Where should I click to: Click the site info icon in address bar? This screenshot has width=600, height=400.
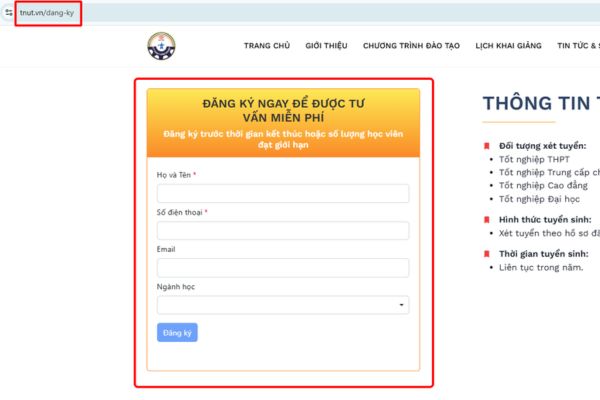8,13
